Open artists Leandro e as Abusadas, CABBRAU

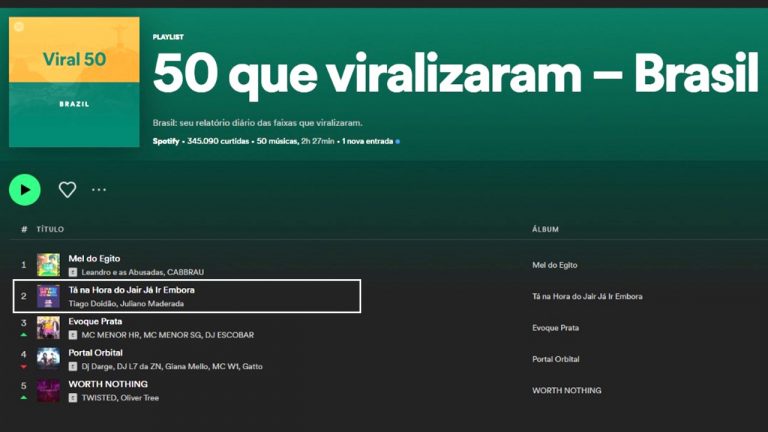point(143,272)
